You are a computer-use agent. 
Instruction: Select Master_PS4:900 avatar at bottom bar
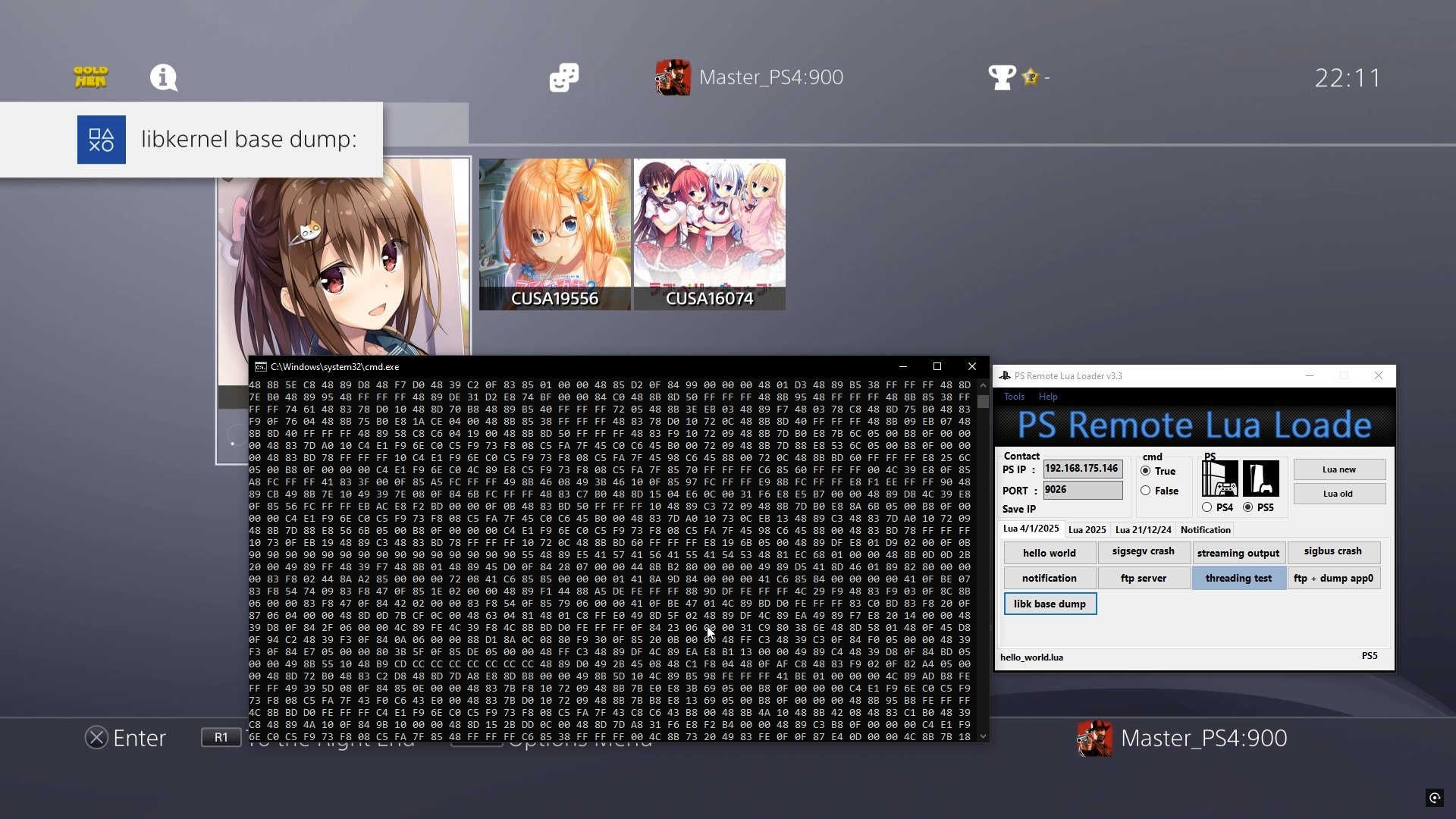(x=1094, y=739)
